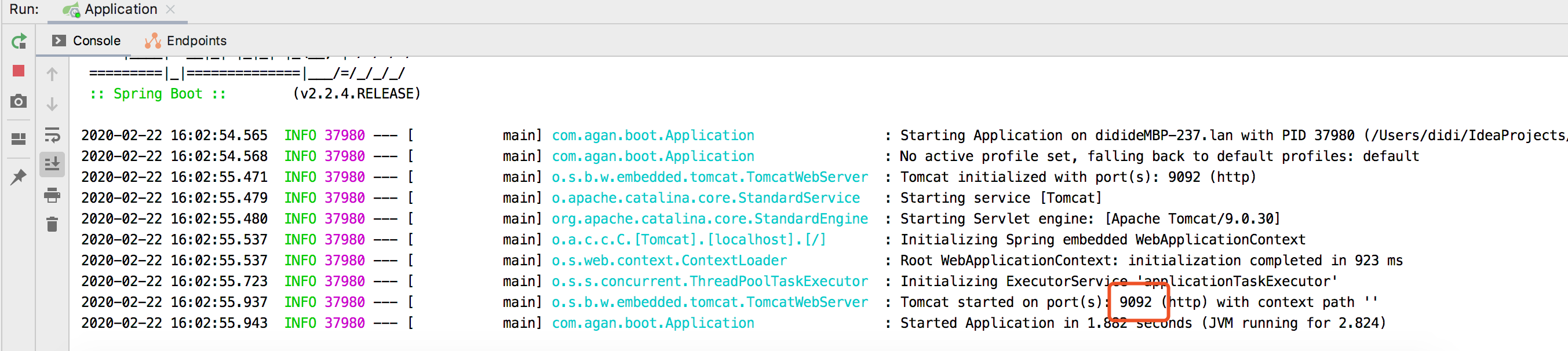Click 'initialization completed in 923 ms' text
This screenshot has height=351, width=1568.
click(x=1265, y=261)
